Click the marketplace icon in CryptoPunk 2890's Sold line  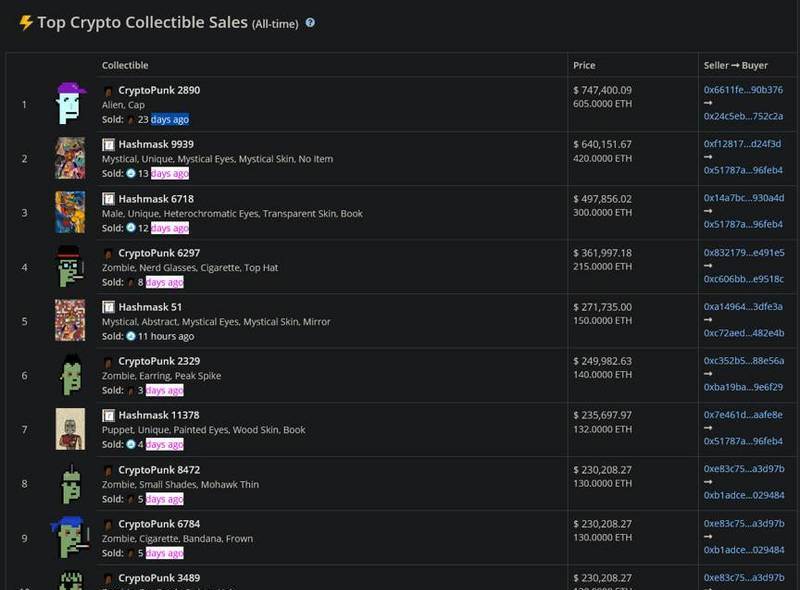(x=131, y=120)
